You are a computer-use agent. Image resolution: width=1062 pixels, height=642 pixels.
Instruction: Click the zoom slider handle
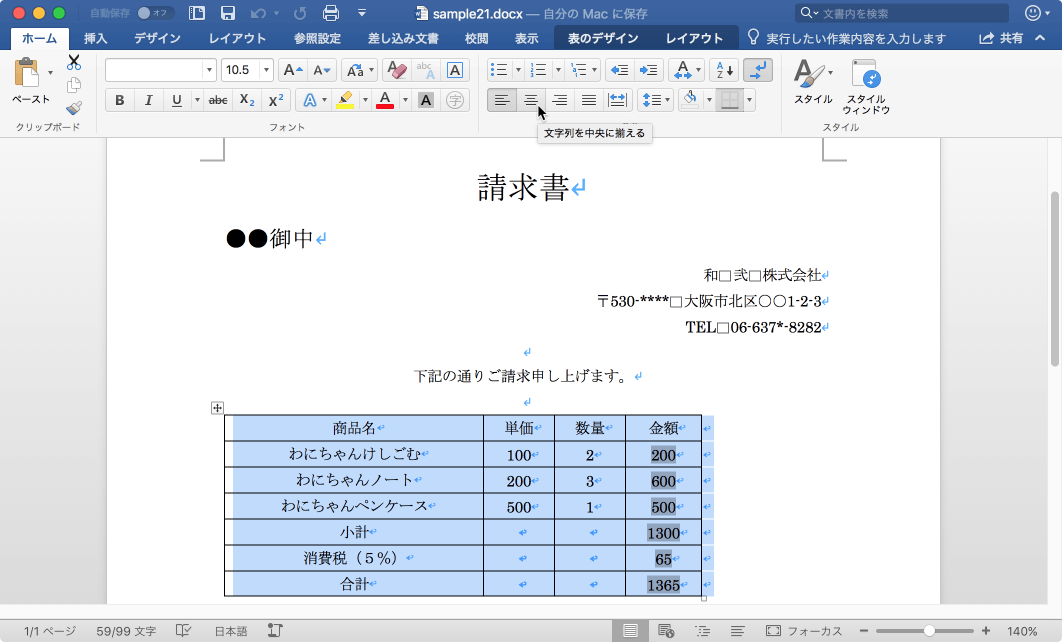pyautogui.click(x=929, y=630)
